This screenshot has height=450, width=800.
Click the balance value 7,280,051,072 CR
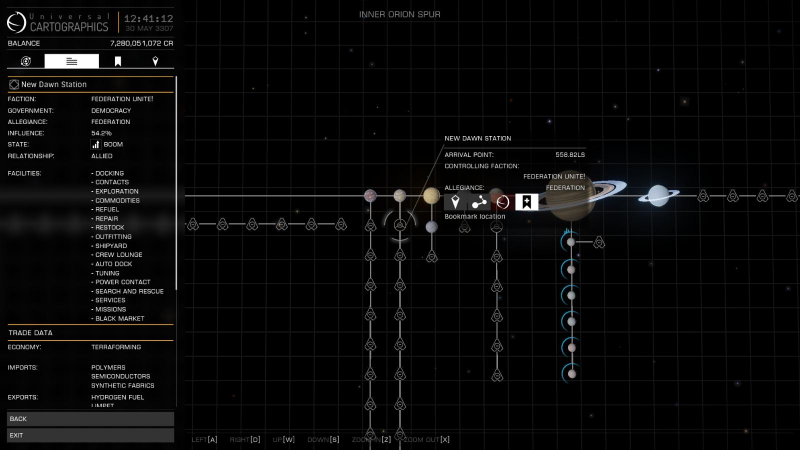(142, 43)
